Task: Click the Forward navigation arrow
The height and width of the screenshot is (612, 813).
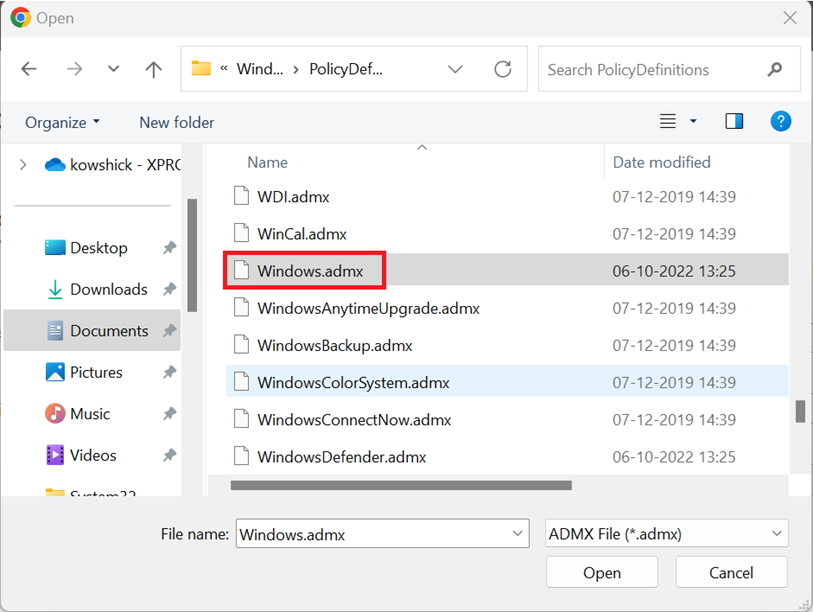Action: coord(75,70)
